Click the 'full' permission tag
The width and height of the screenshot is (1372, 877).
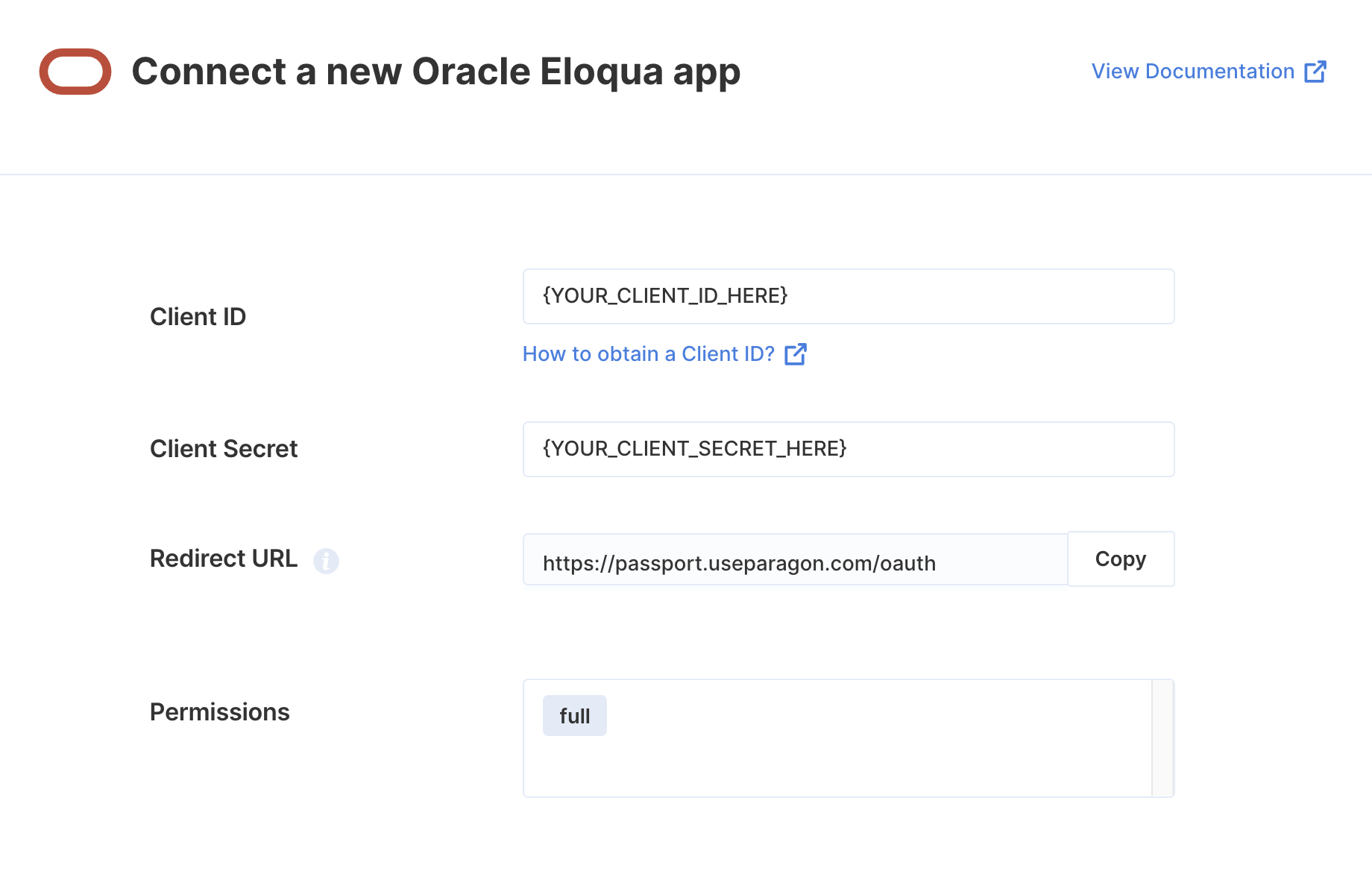pos(575,716)
